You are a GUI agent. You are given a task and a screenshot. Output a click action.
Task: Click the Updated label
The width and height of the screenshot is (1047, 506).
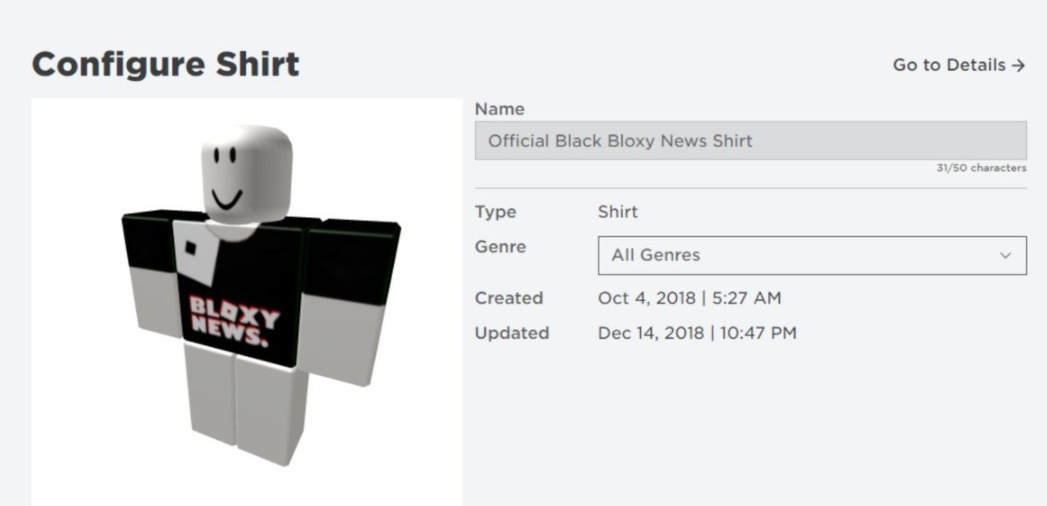pyautogui.click(x=512, y=333)
